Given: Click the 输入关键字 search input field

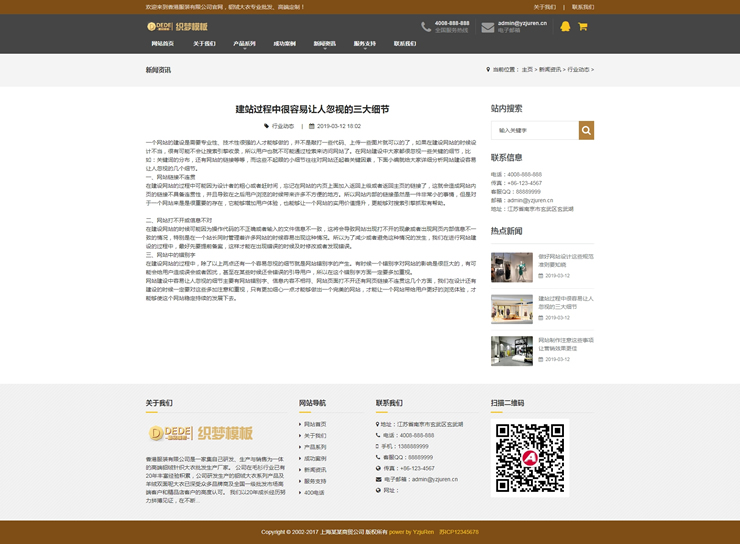Looking at the screenshot, I should point(534,130).
